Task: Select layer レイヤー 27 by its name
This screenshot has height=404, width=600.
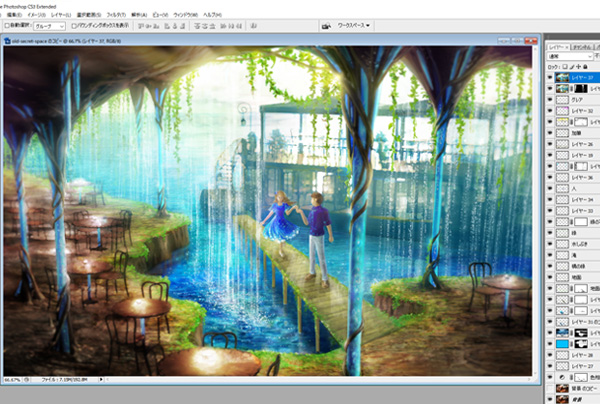Action: click(x=582, y=366)
